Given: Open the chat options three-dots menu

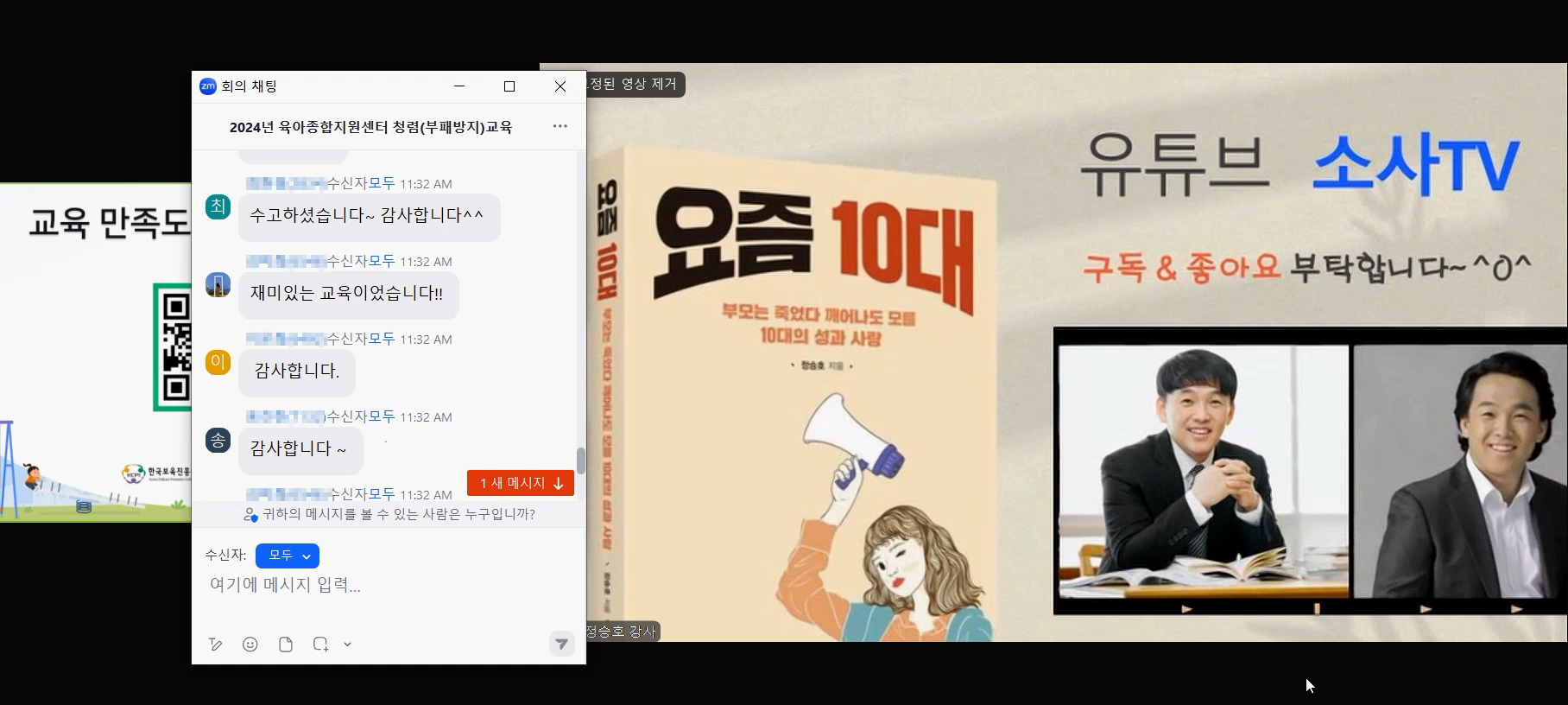Looking at the screenshot, I should point(560,126).
